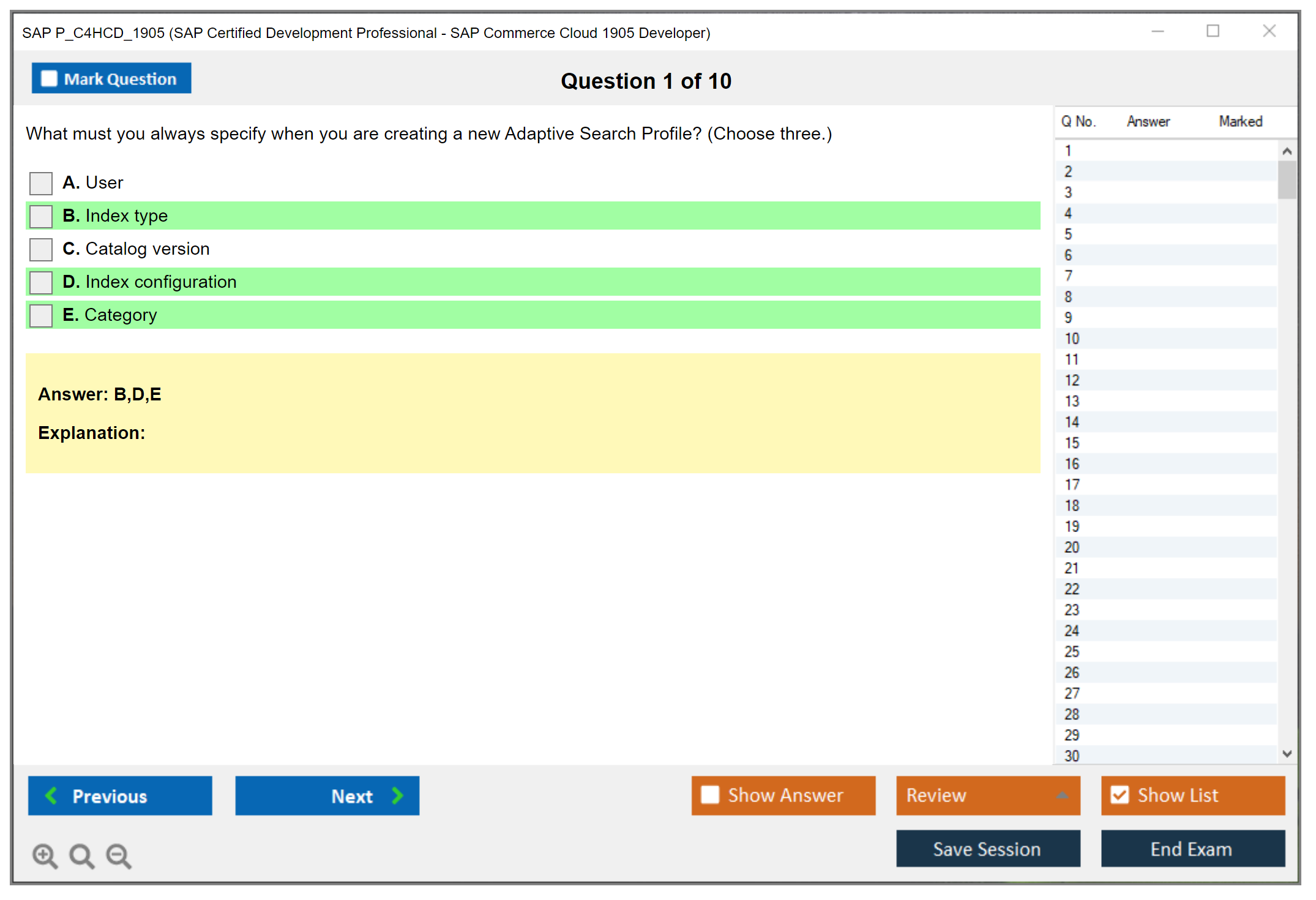This screenshot has width=1316, height=900.
Task: Click the Save Session button
Action: [x=987, y=849]
